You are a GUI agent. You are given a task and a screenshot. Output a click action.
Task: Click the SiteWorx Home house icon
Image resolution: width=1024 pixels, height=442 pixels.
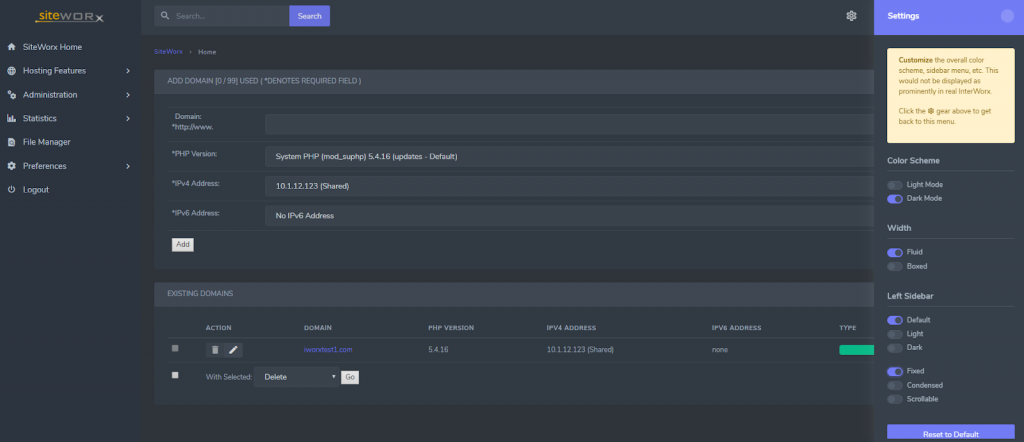(x=11, y=47)
